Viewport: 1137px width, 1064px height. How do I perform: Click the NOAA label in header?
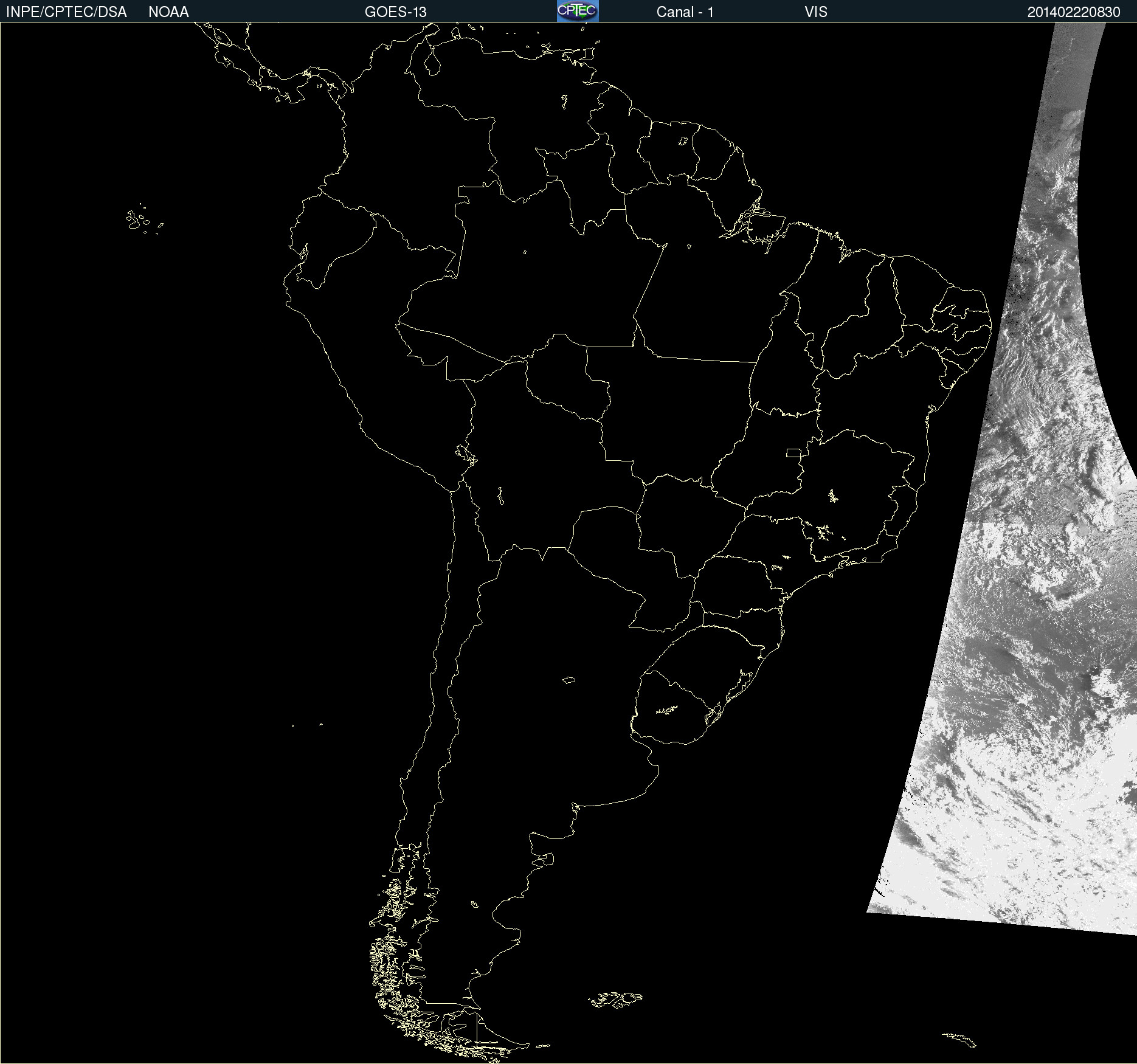click(x=168, y=12)
